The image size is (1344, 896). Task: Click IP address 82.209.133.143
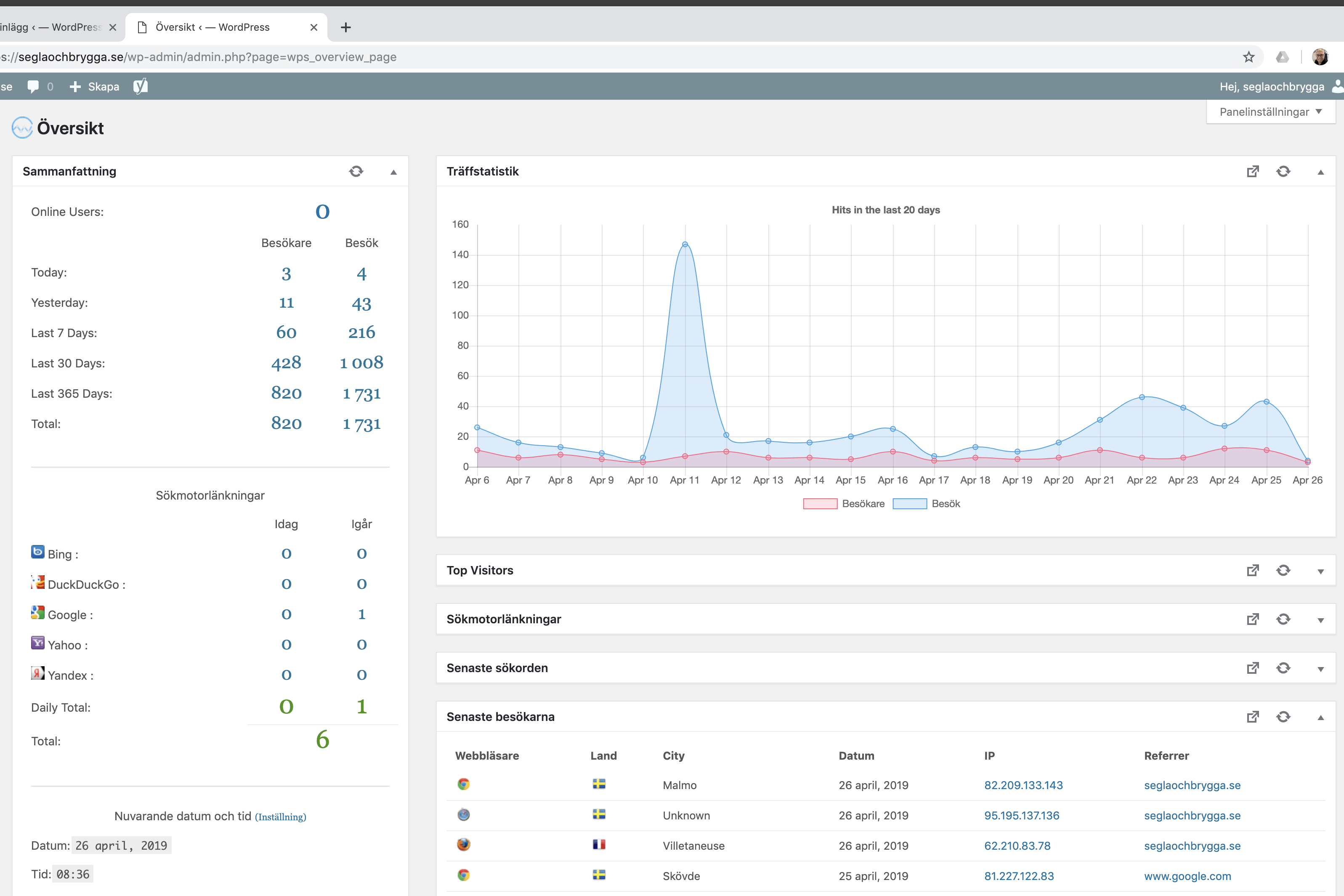tap(1023, 785)
